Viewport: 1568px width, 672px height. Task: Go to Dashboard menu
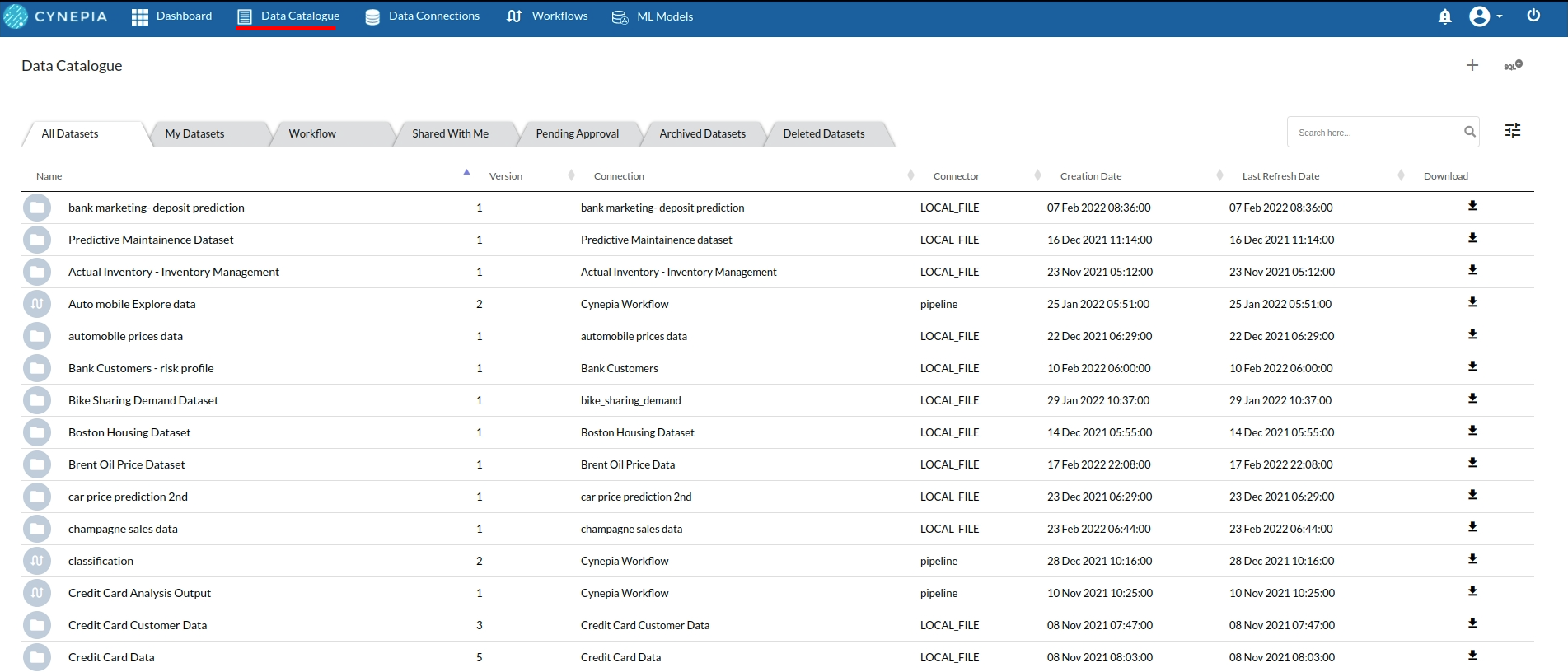click(x=171, y=16)
